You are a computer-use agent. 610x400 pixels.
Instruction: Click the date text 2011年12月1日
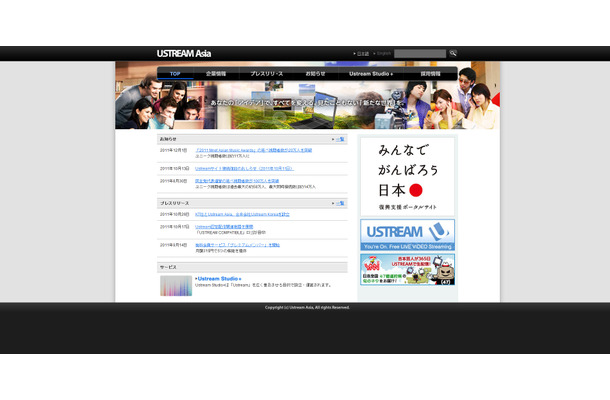[174, 150]
